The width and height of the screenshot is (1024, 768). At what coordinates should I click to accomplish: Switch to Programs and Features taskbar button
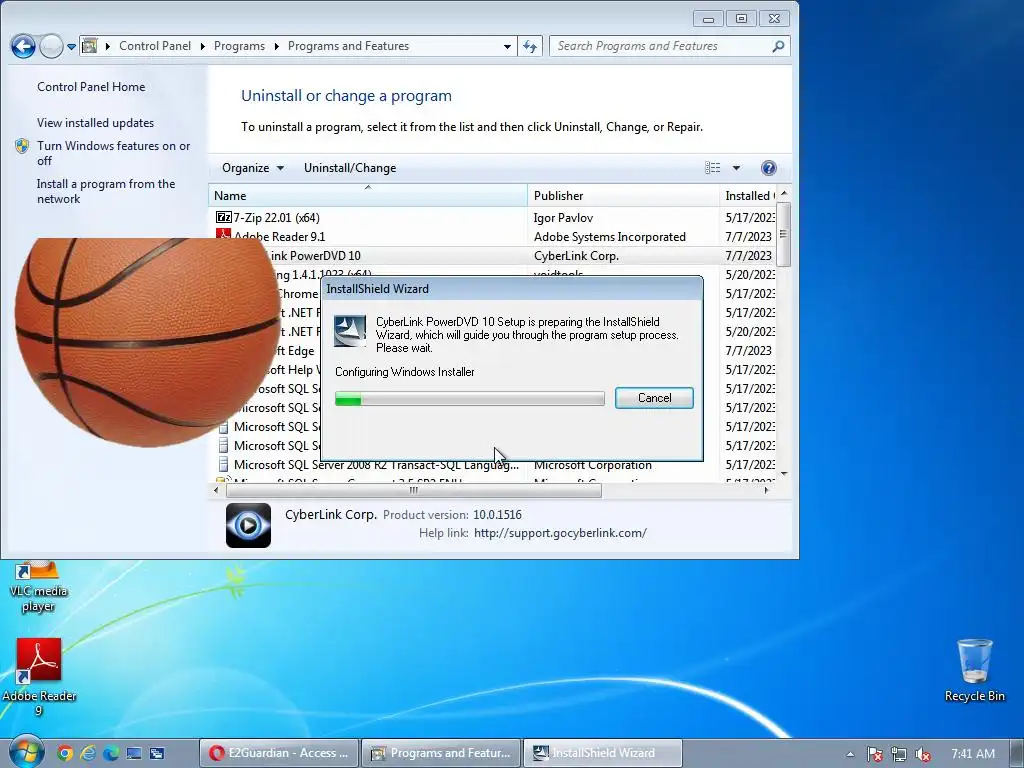tap(441, 754)
